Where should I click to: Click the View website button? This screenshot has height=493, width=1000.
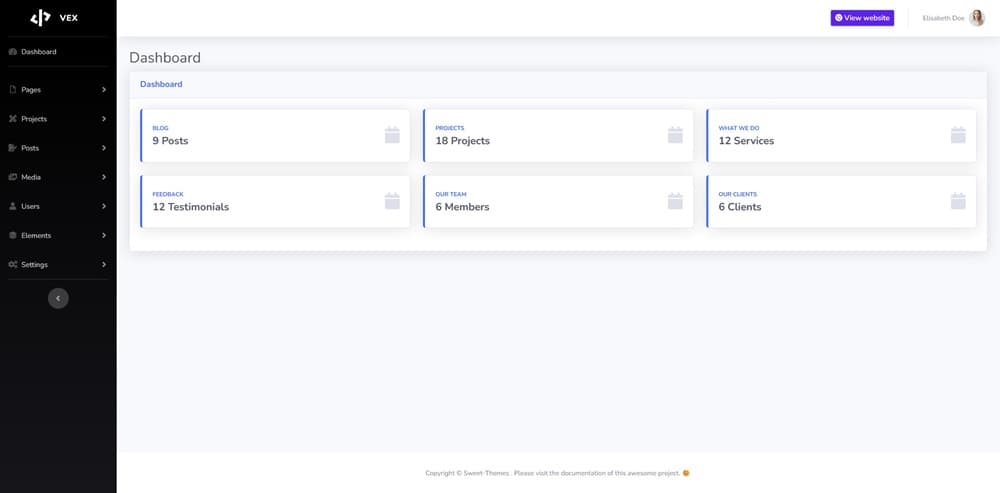(x=861, y=18)
